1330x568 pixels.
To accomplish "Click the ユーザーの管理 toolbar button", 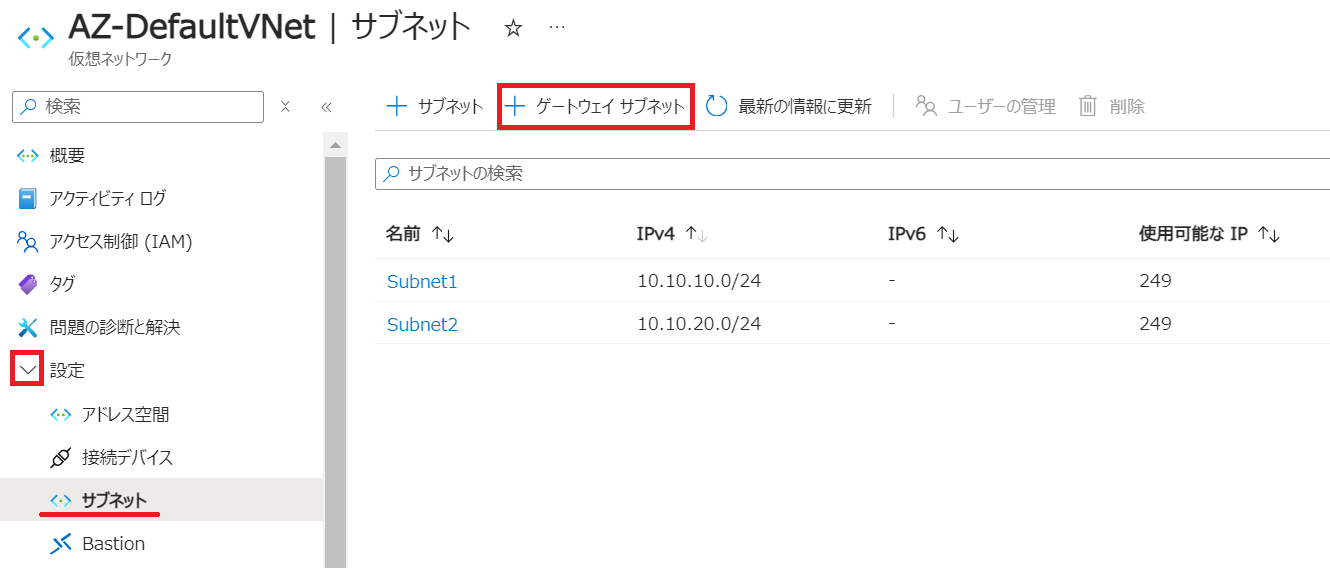I will click(986, 106).
